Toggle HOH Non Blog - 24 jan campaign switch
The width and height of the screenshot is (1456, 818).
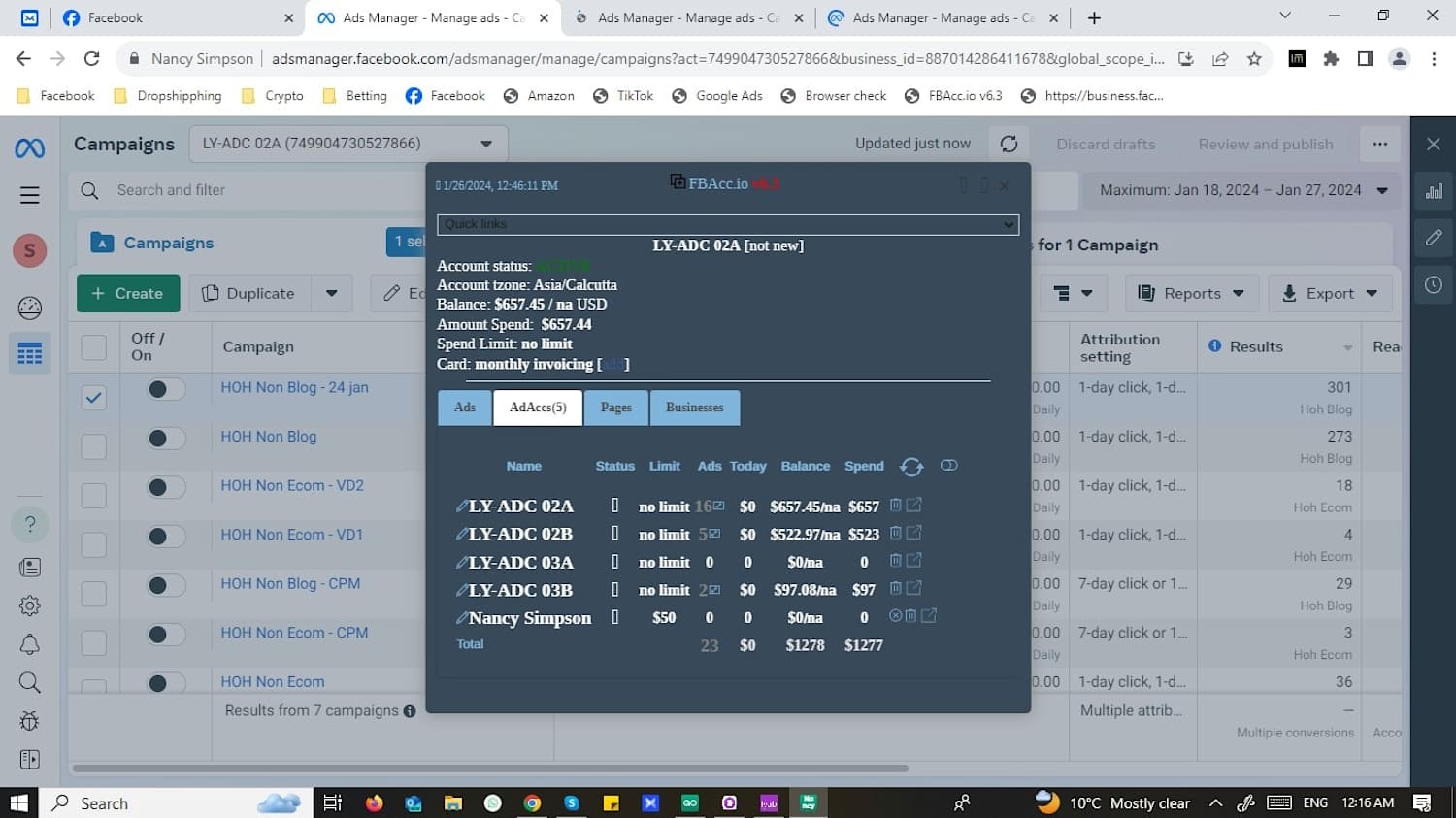[166, 389]
